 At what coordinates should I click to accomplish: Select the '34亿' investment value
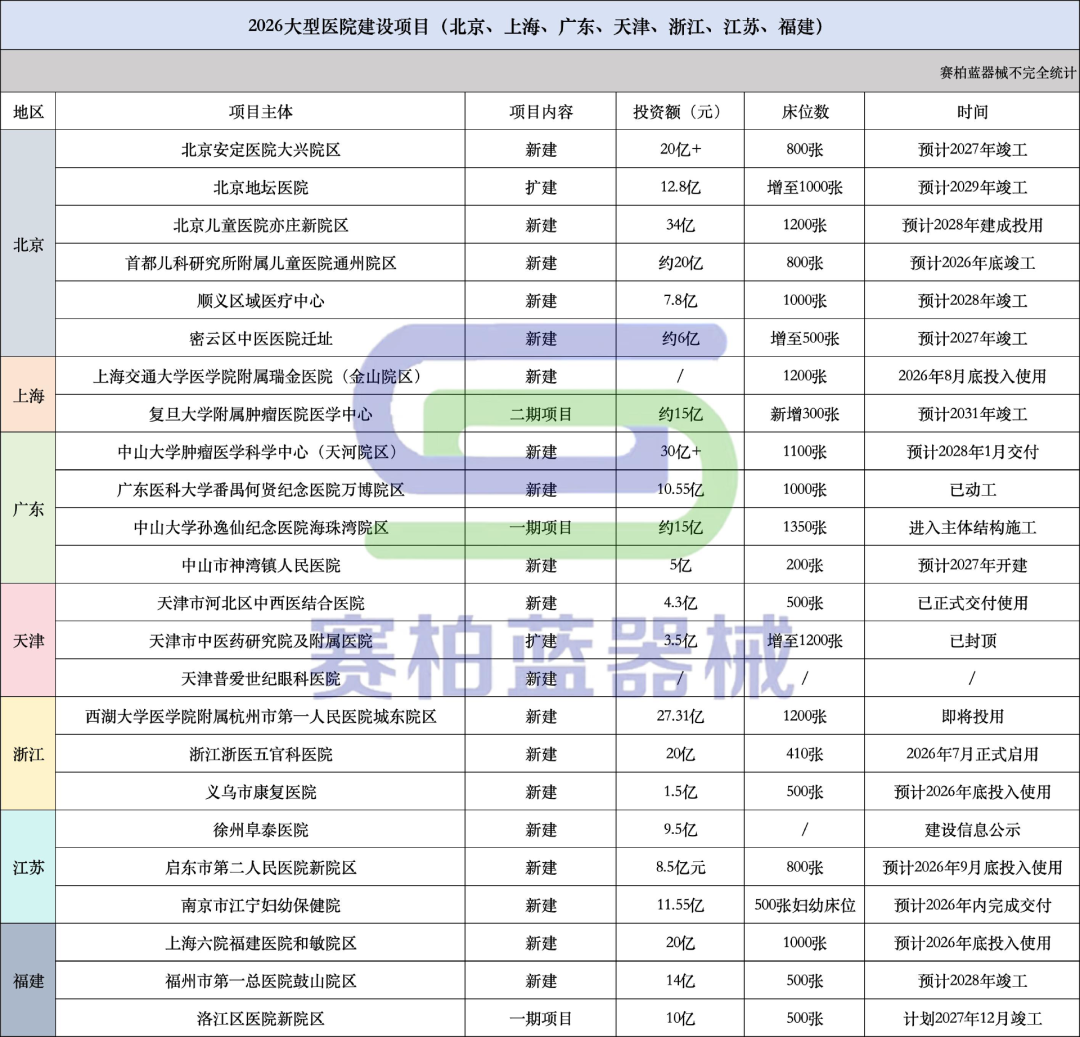[680, 225]
